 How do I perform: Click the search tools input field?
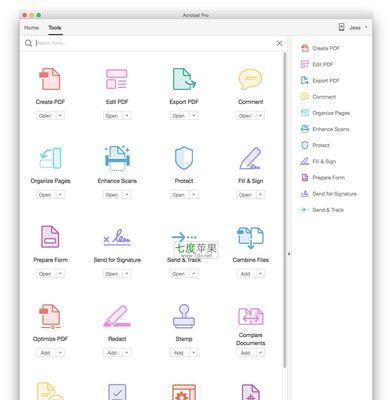coord(153,43)
